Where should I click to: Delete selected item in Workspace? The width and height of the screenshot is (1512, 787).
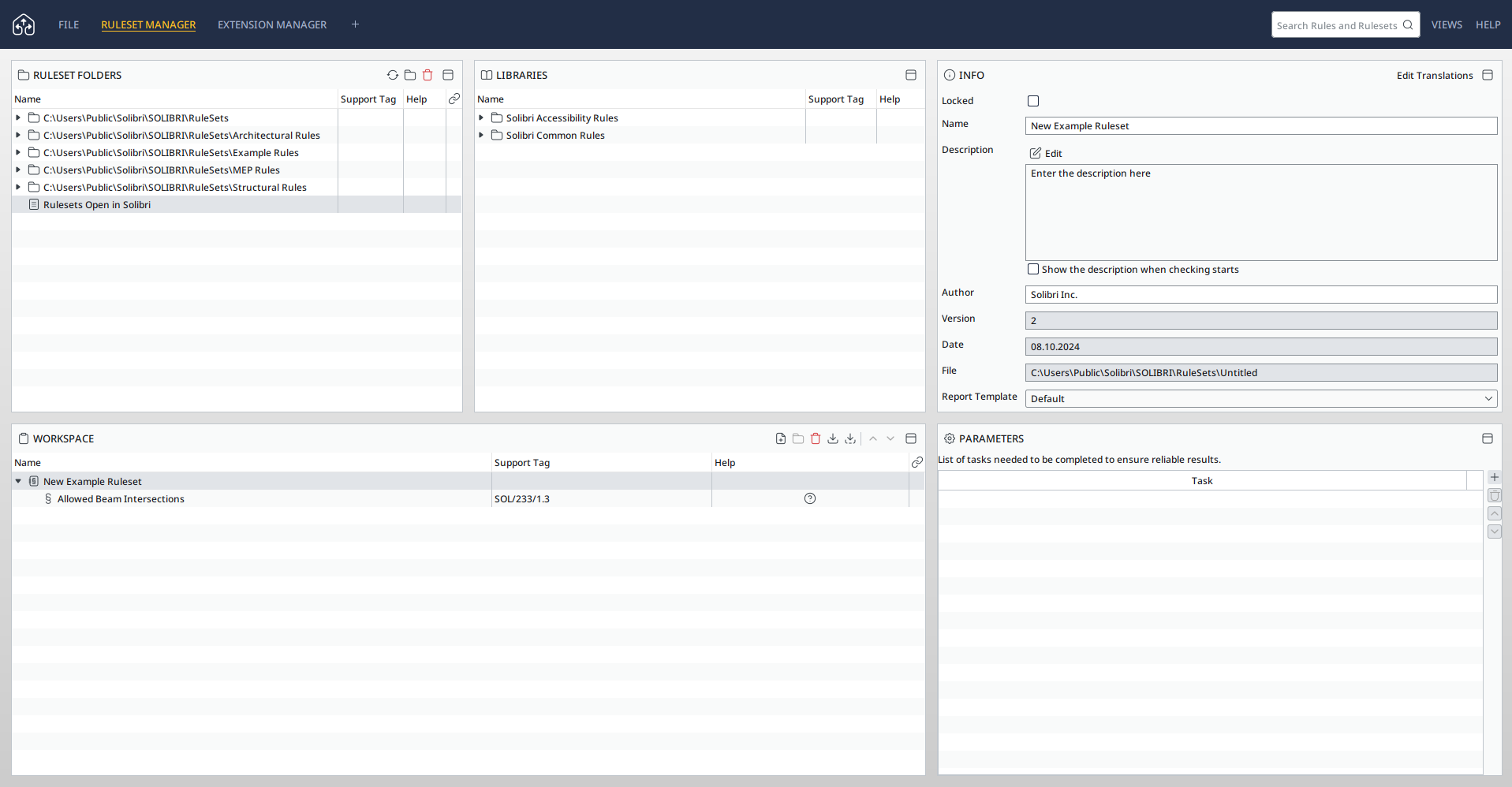point(816,438)
